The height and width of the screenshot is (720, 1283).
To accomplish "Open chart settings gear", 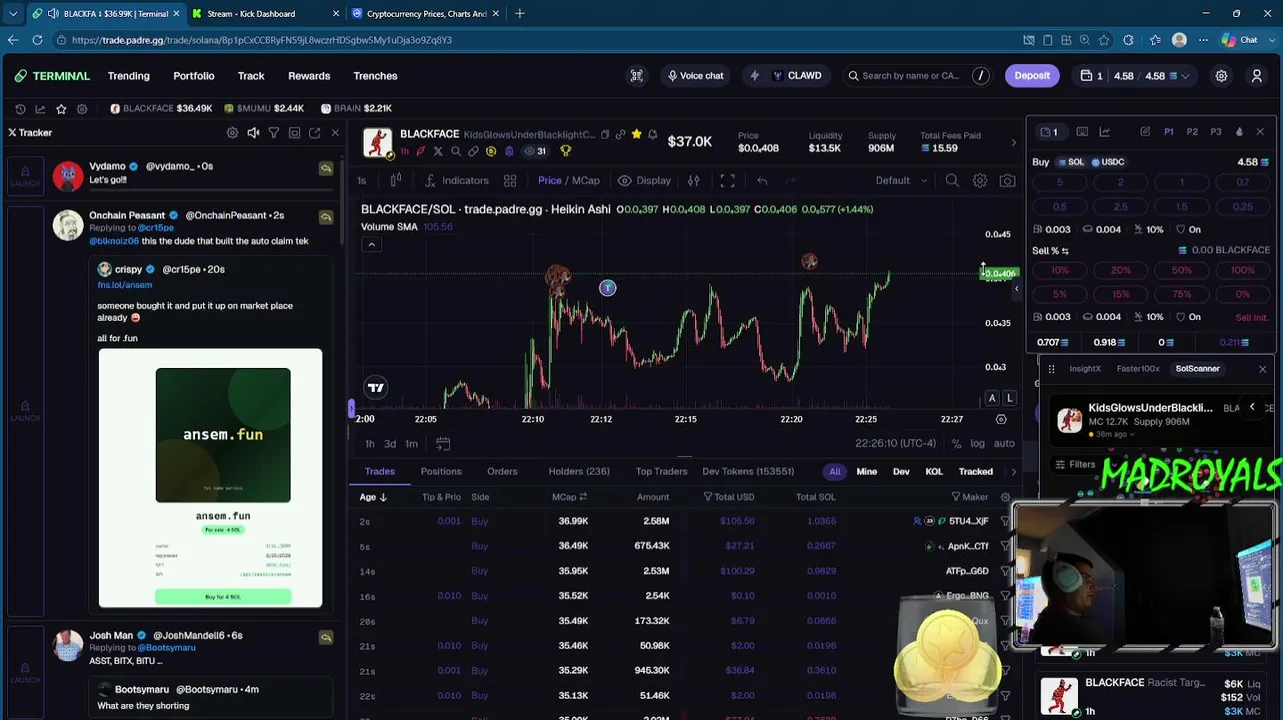I will tap(980, 181).
